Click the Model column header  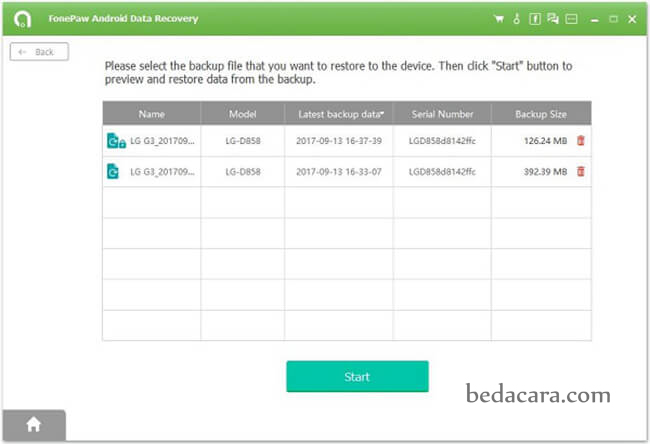pyautogui.click(x=242, y=114)
